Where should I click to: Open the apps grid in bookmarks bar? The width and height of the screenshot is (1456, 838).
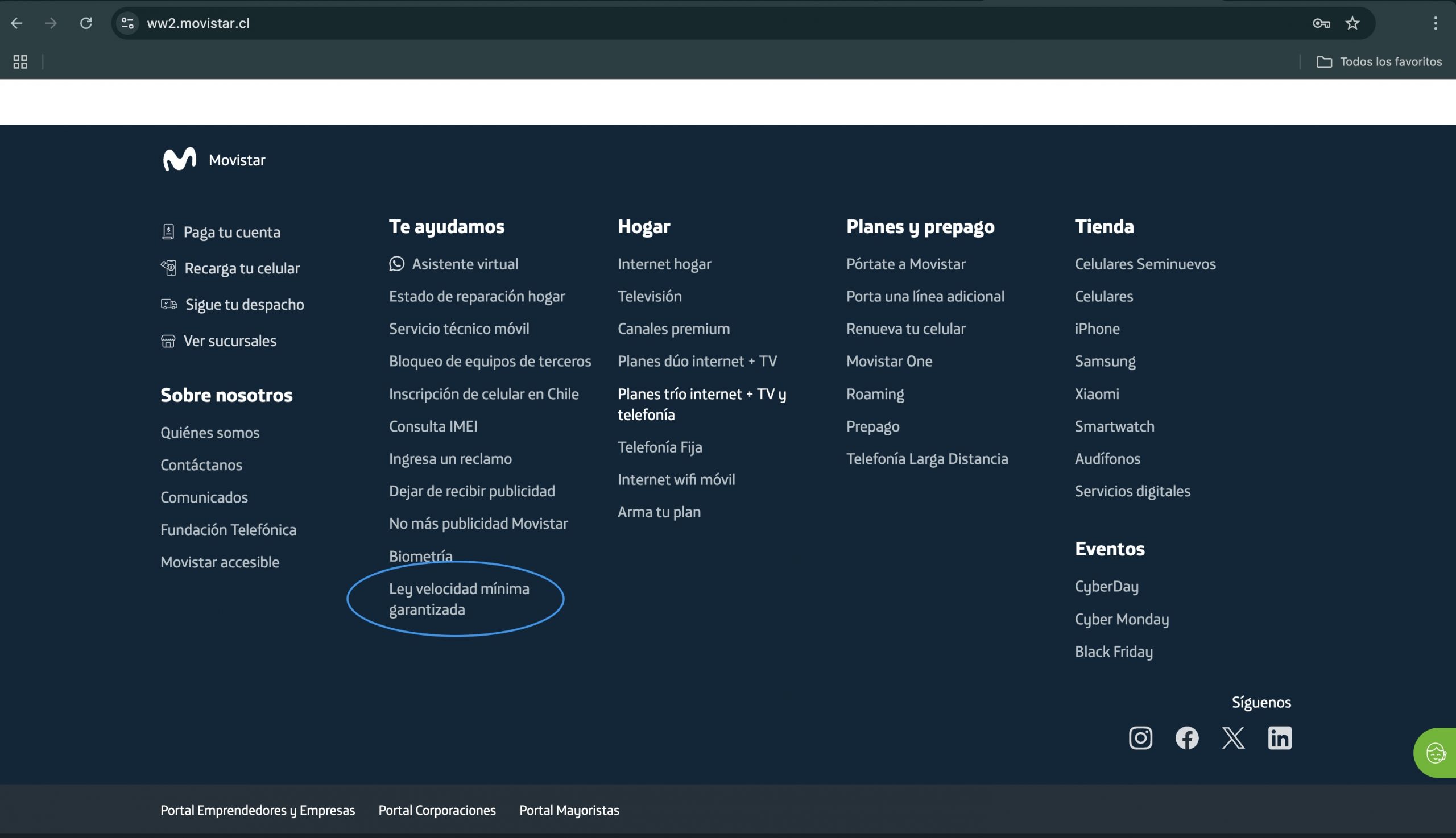(x=20, y=61)
